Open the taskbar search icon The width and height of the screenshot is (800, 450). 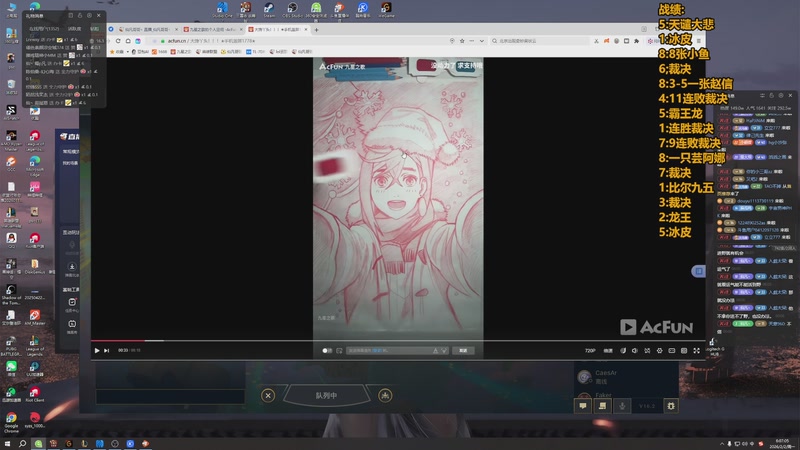(x=22, y=443)
